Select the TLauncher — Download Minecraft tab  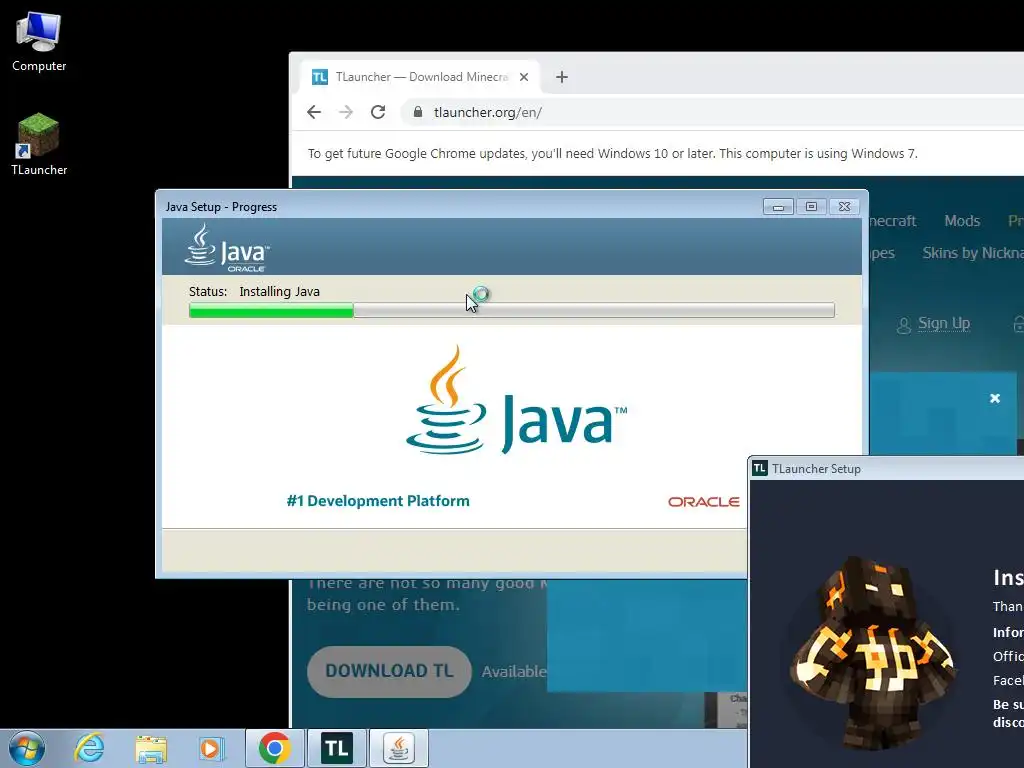(420, 77)
